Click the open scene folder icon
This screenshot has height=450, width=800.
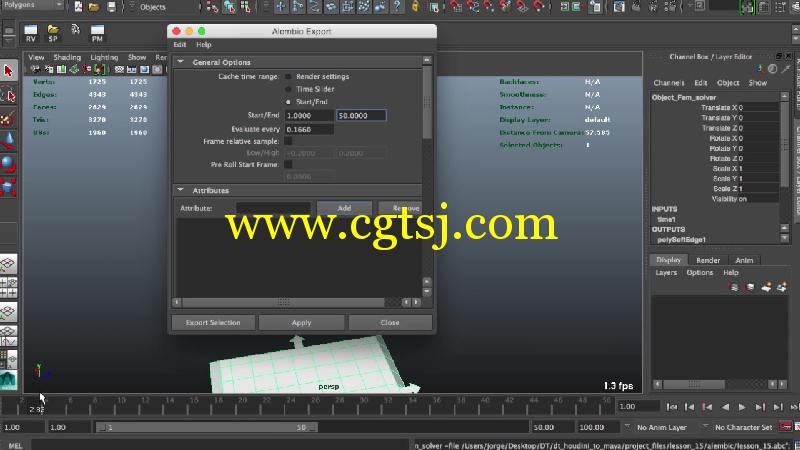tap(94, 7)
